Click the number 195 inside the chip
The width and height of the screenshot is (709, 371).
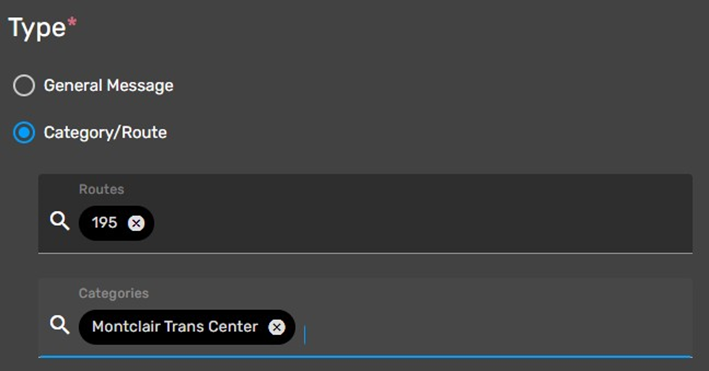104,223
